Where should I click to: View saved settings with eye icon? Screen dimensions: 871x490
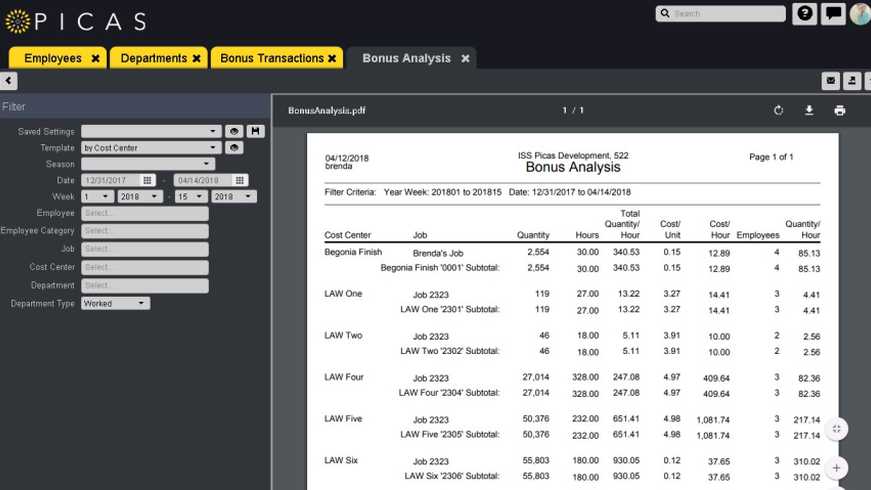pos(234,131)
